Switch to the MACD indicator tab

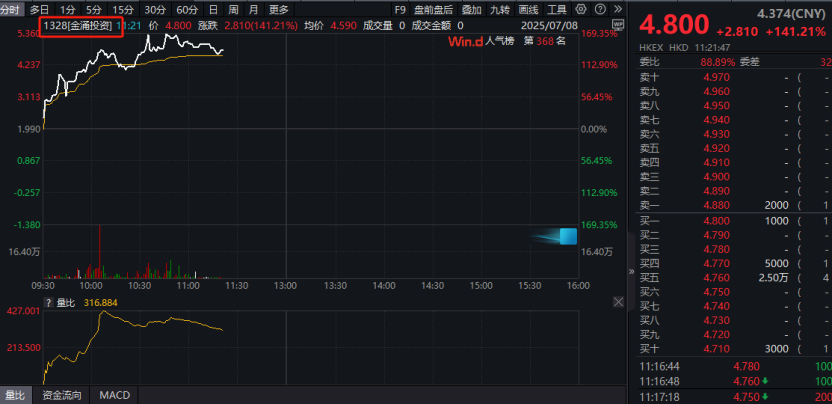[116, 396]
